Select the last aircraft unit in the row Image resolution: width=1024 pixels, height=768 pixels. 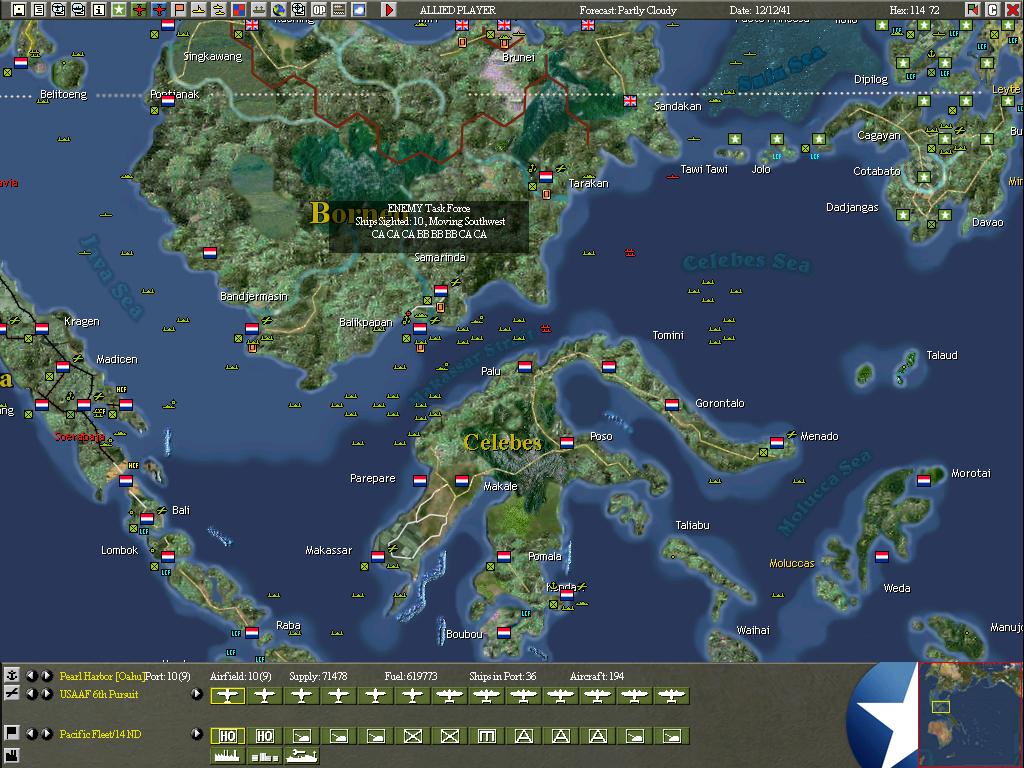[x=671, y=696]
